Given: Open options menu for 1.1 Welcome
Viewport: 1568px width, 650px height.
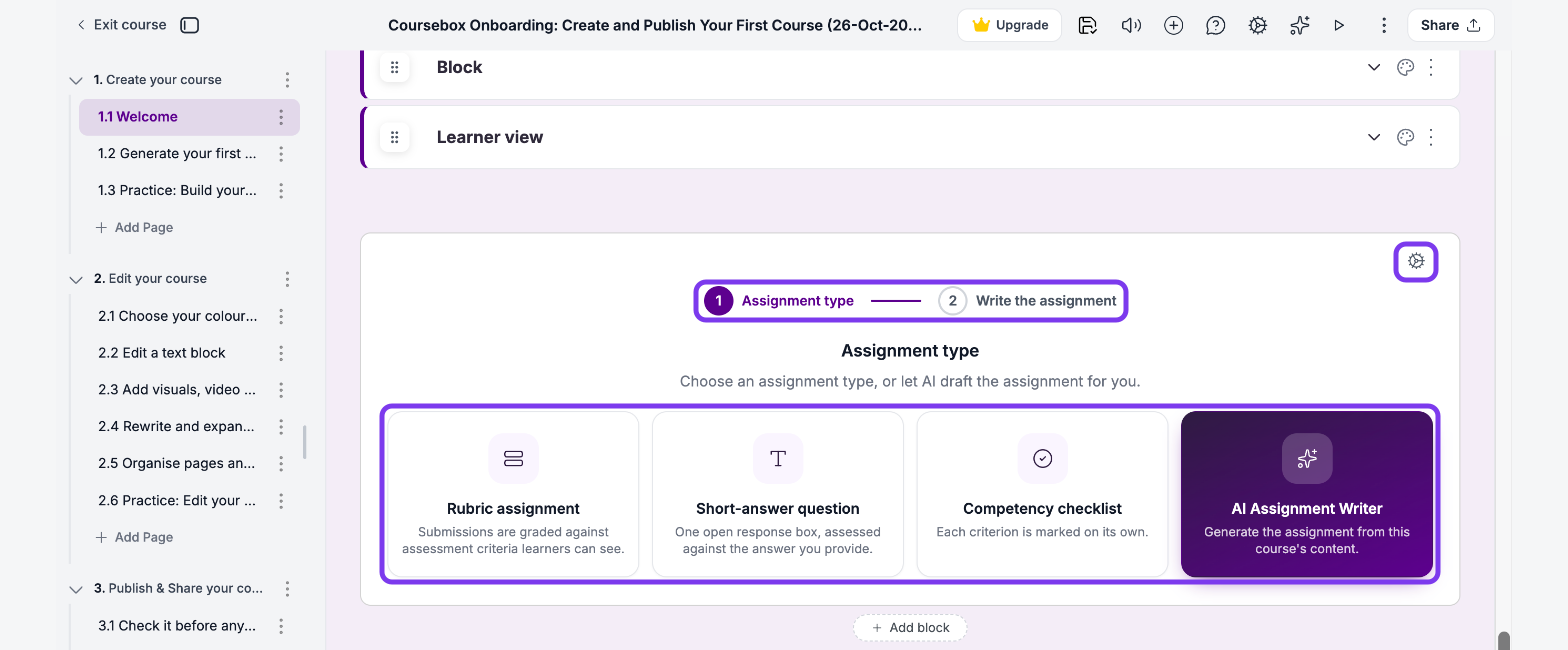Looking at the screenshot, I should click(x=281, y=117).
